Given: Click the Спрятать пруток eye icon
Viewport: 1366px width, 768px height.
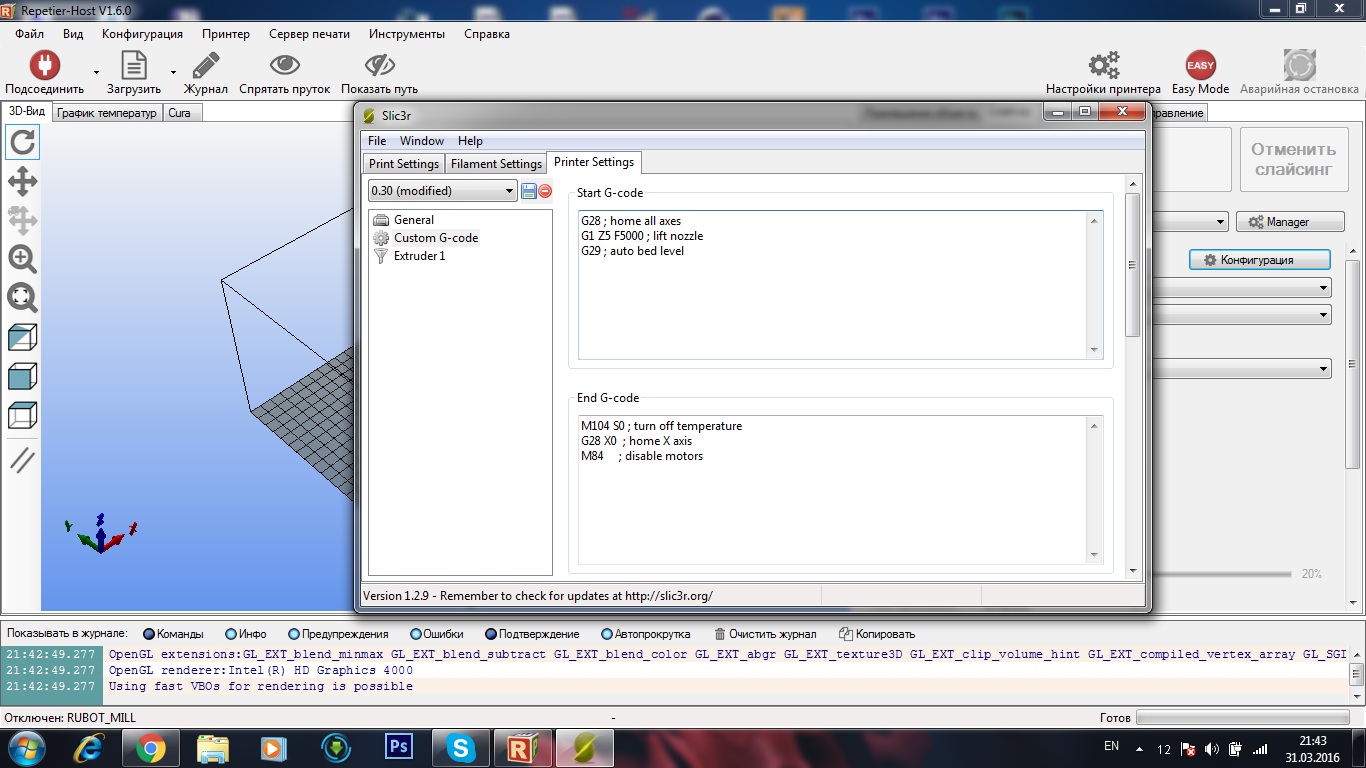Looking at the screenshot, I should 285,65.
